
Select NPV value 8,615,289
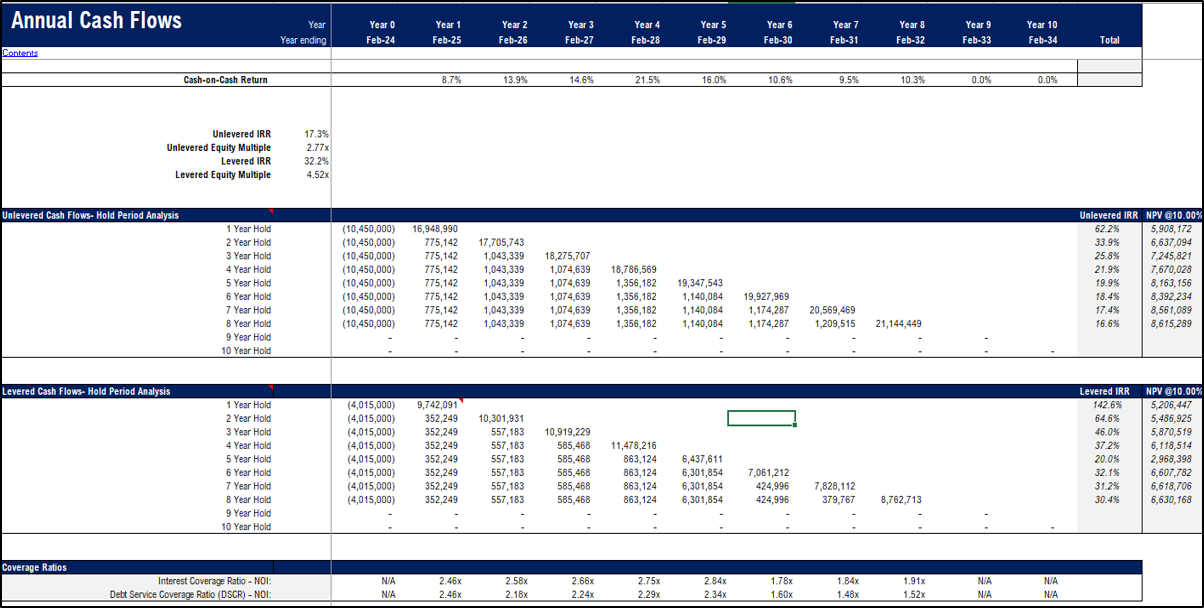tap(1171, 323)
